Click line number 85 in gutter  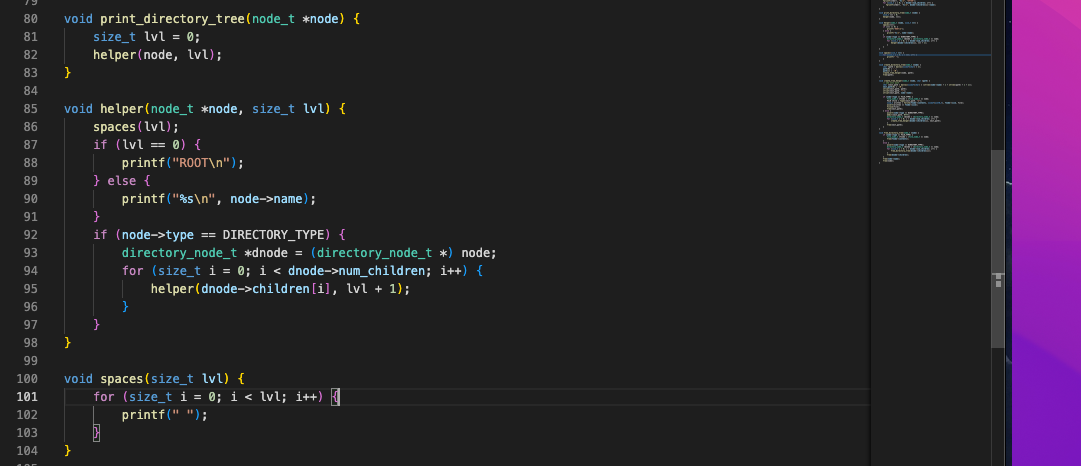click(x=29, y=109)
